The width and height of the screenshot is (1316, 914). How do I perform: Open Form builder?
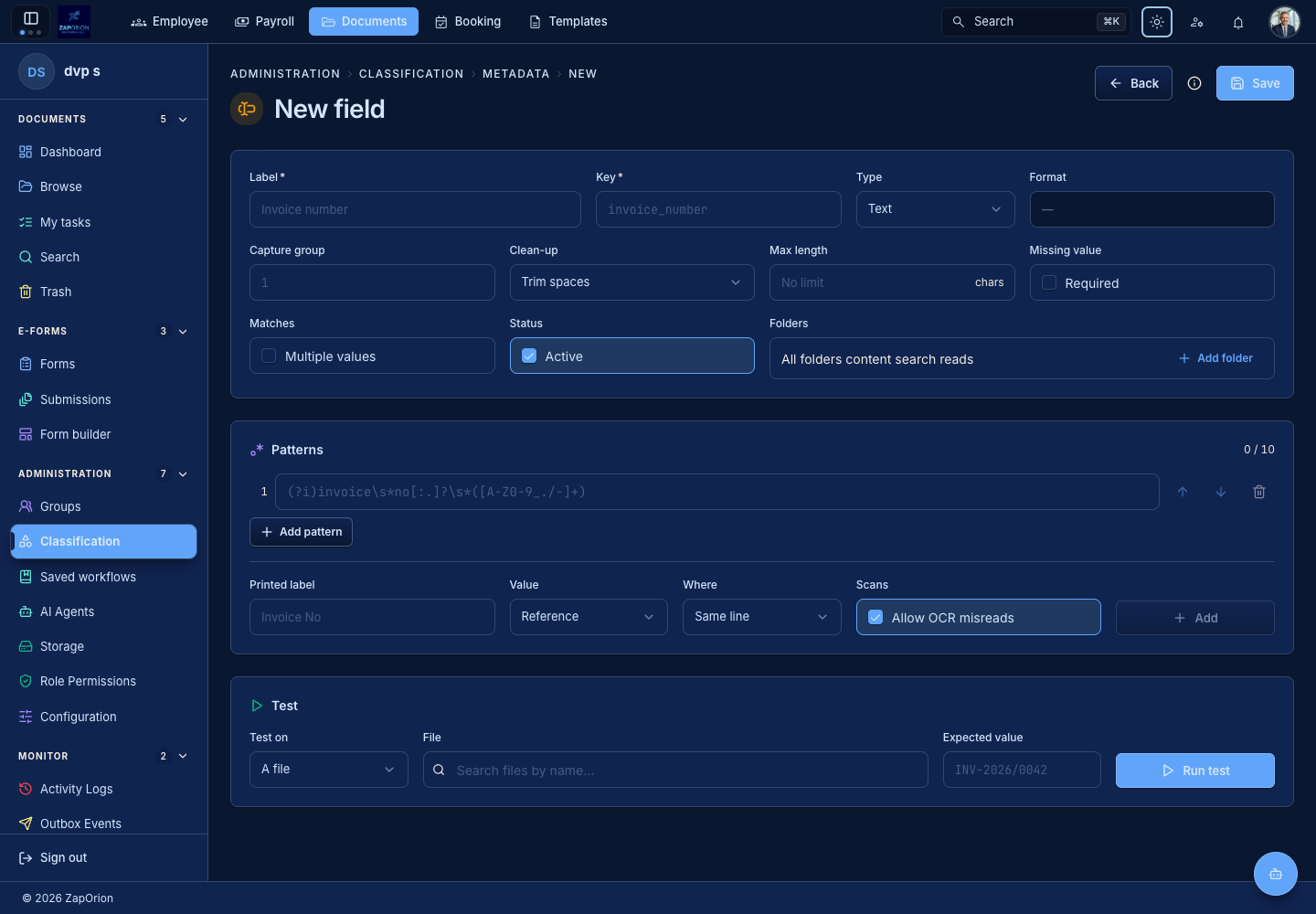pyautogui.click(x=103, y=434)
